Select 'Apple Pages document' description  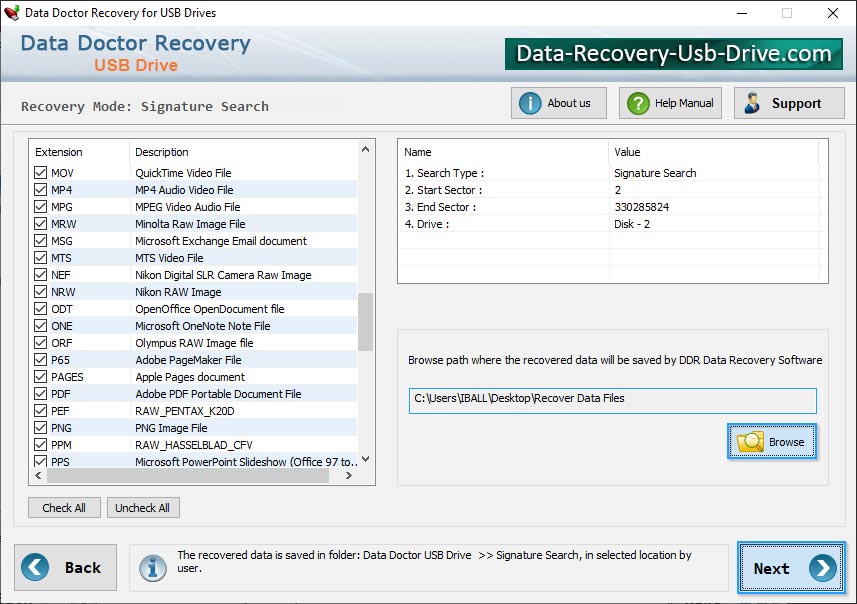190,377
